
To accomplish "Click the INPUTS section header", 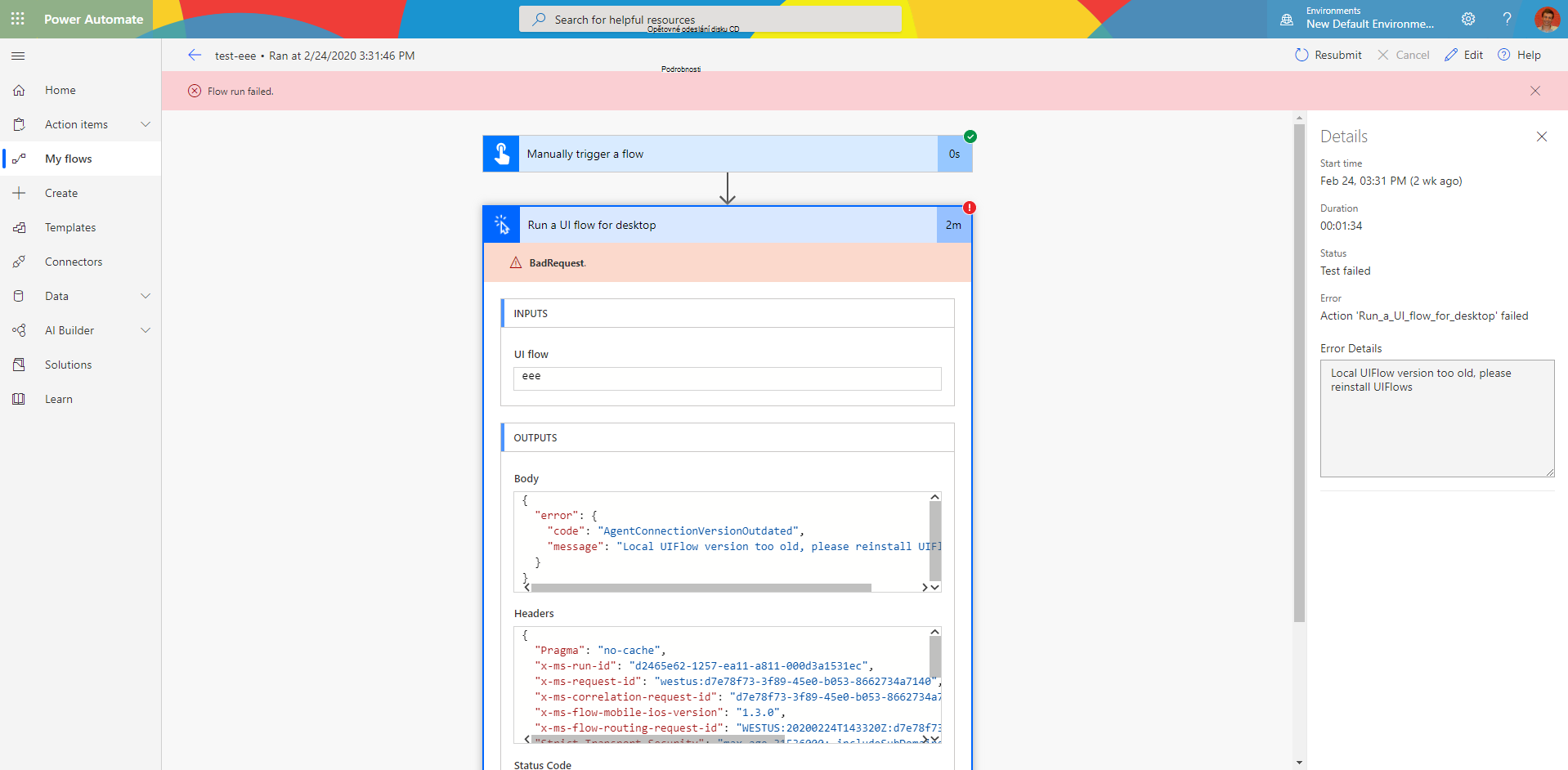I will pyautogui.click(x=728, y=313).
